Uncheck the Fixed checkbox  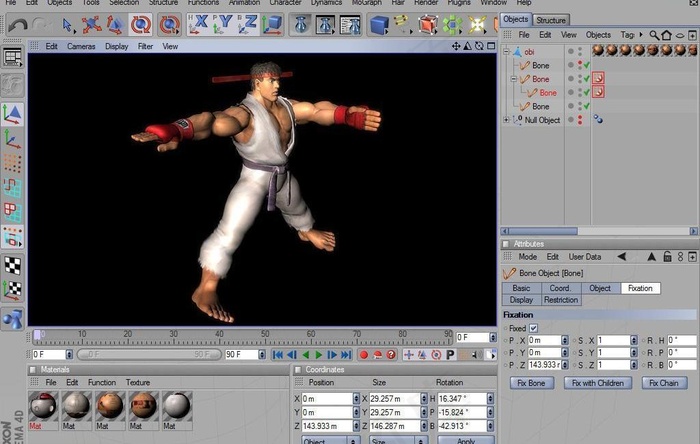(533, 328)
